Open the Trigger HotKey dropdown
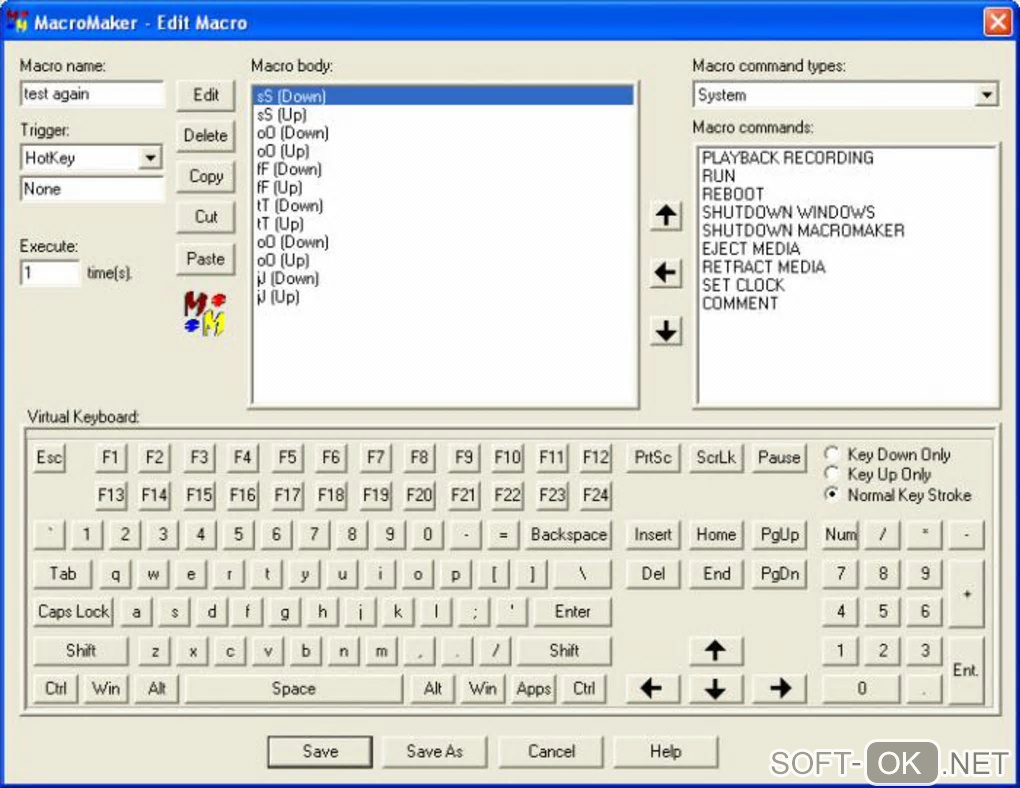The height and width of the screenshot is (788, 1020). (x=150, y=157)
